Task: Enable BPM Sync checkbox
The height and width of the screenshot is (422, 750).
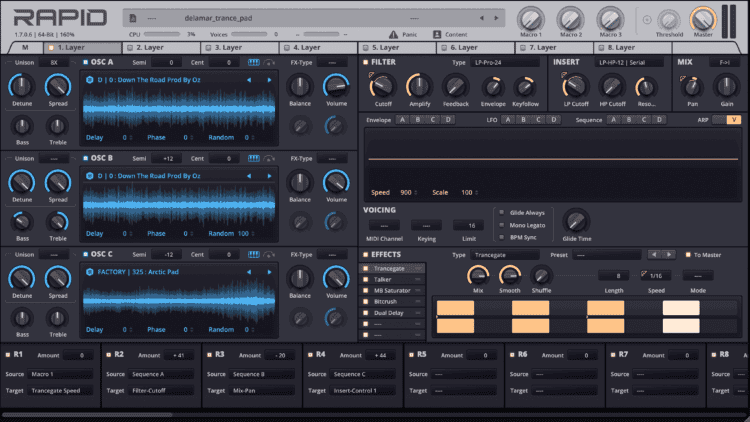Action: click(502, 237)
